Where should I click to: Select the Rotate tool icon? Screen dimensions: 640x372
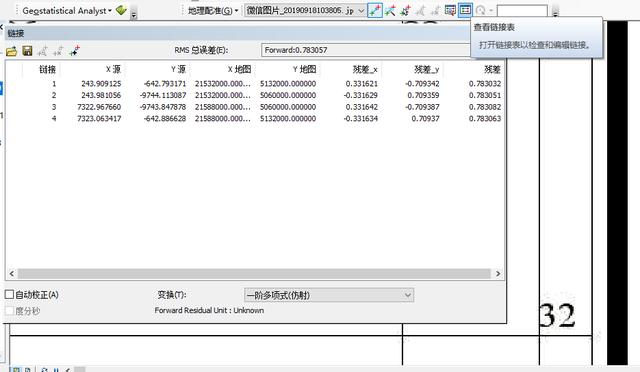[x=481, y=11]
